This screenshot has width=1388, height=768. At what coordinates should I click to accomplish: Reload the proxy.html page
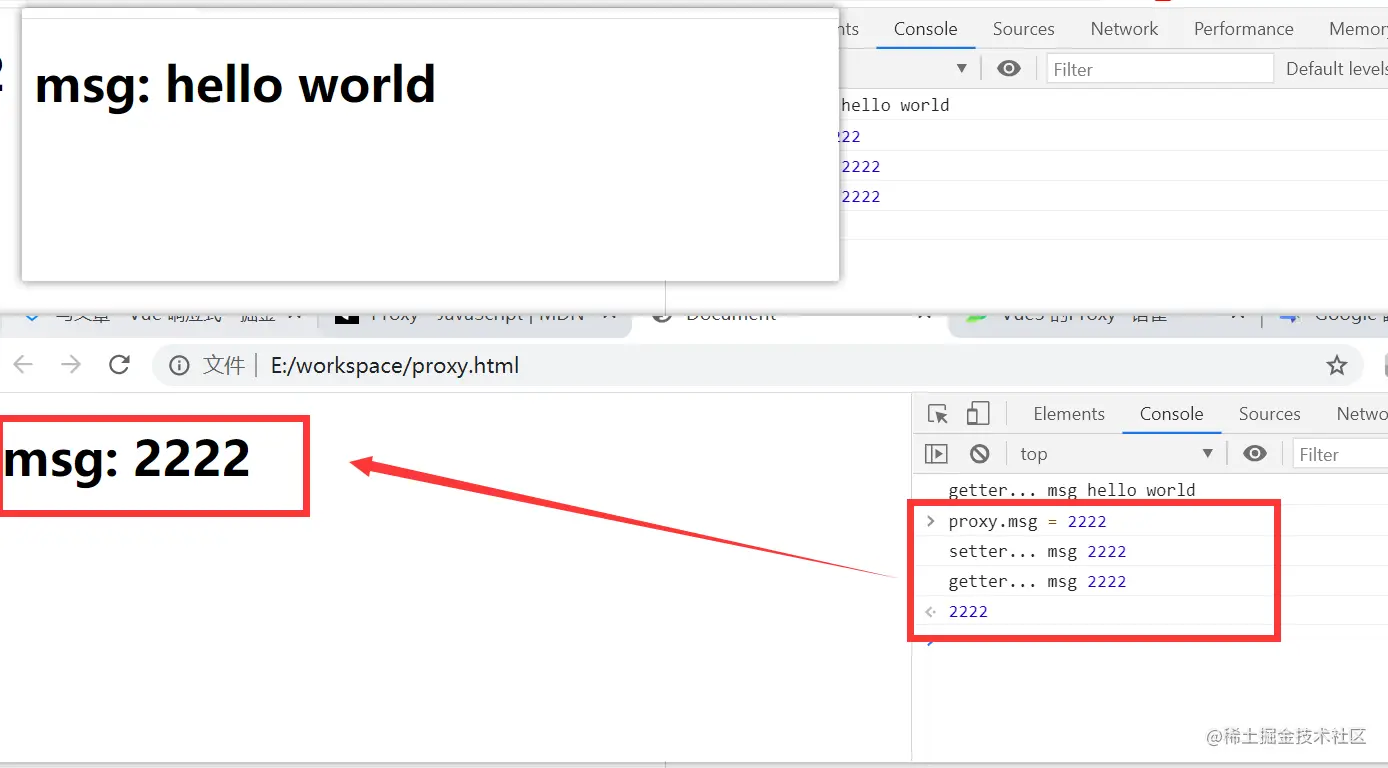pyautogui.click(x=119, y=365)
